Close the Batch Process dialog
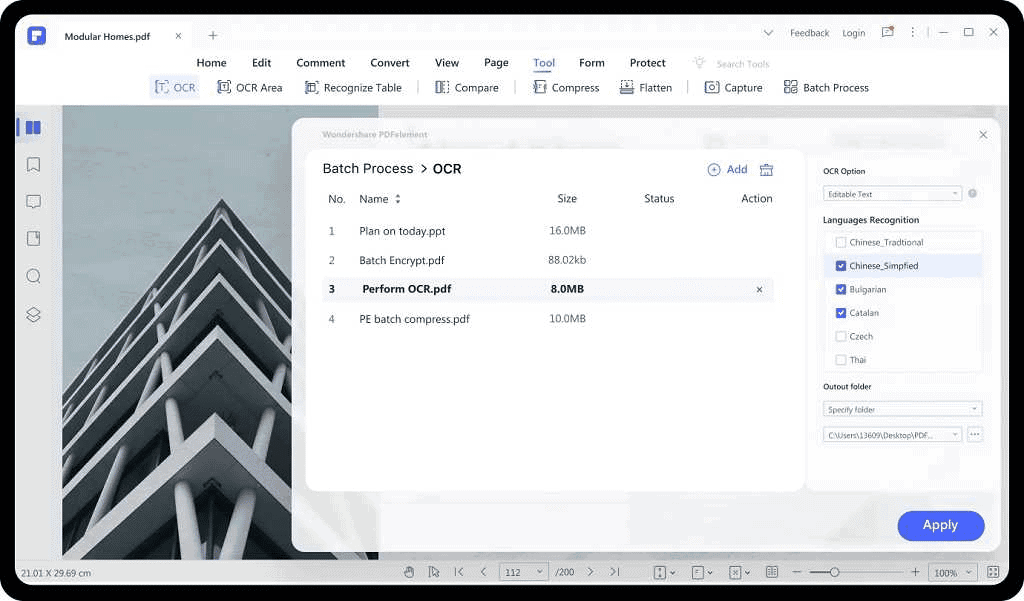The width and height of the screenshot is (1024, 601). 983,135
